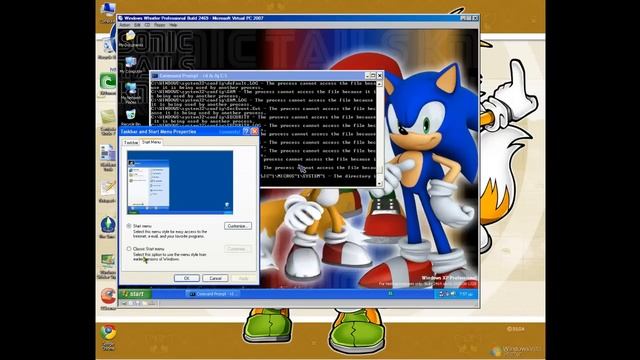Open the Edit menu in Virtual PC
Viewport: 640px width, 360px height.
137,25
